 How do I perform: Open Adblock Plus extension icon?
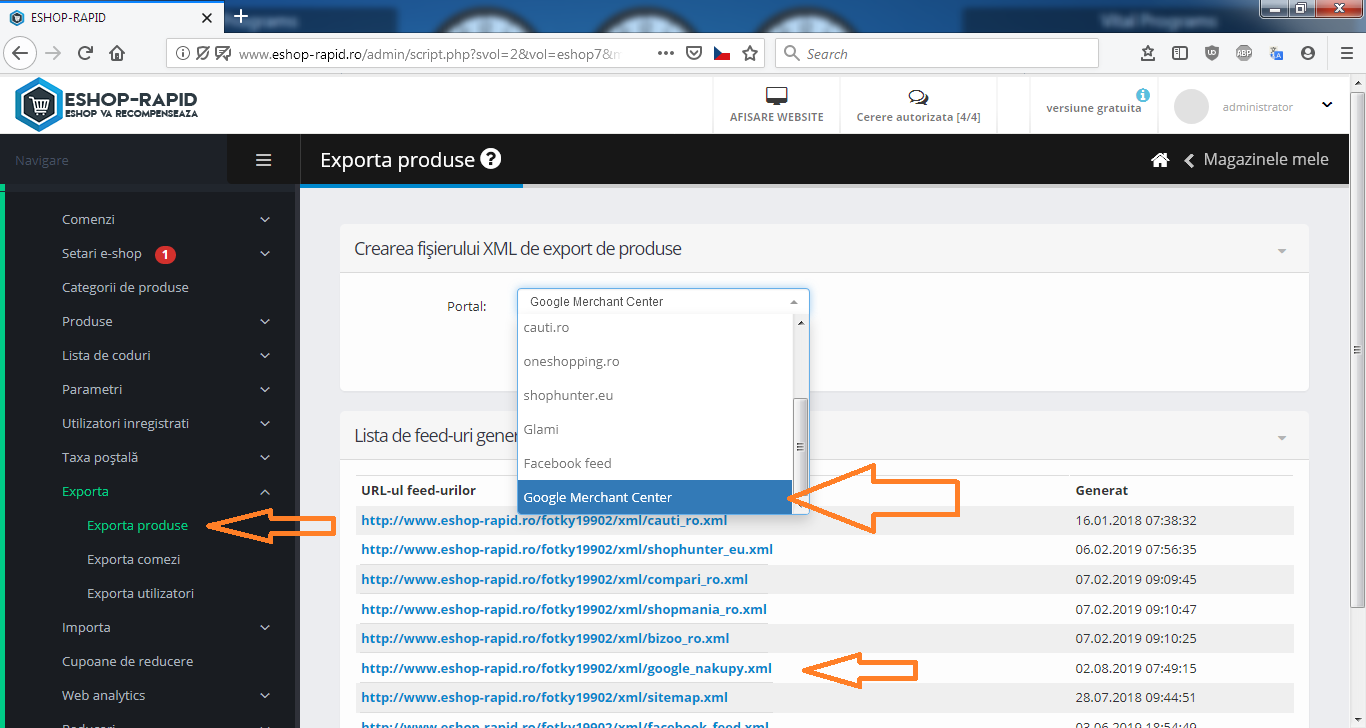tap(1244, 54)
